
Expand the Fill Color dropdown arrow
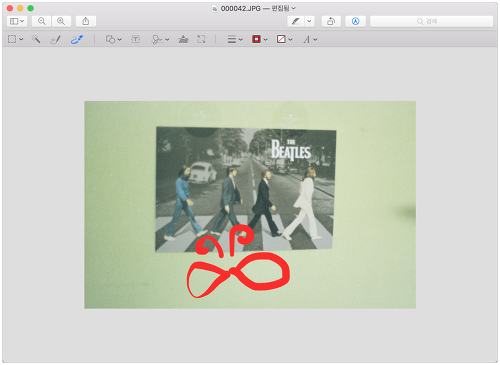coord(290,40)
